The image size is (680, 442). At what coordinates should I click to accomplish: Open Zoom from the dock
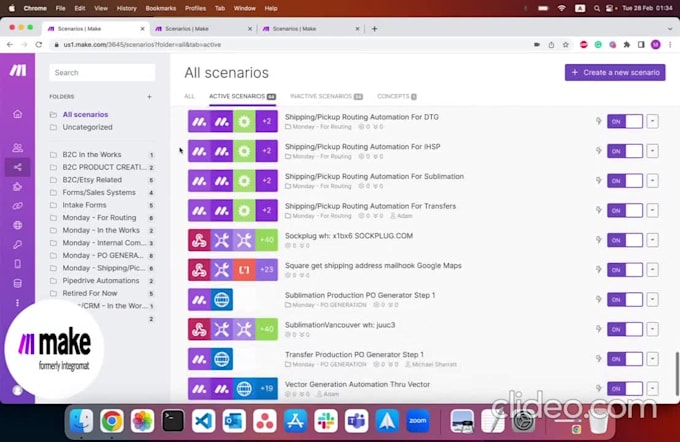(x=418, y=421)
